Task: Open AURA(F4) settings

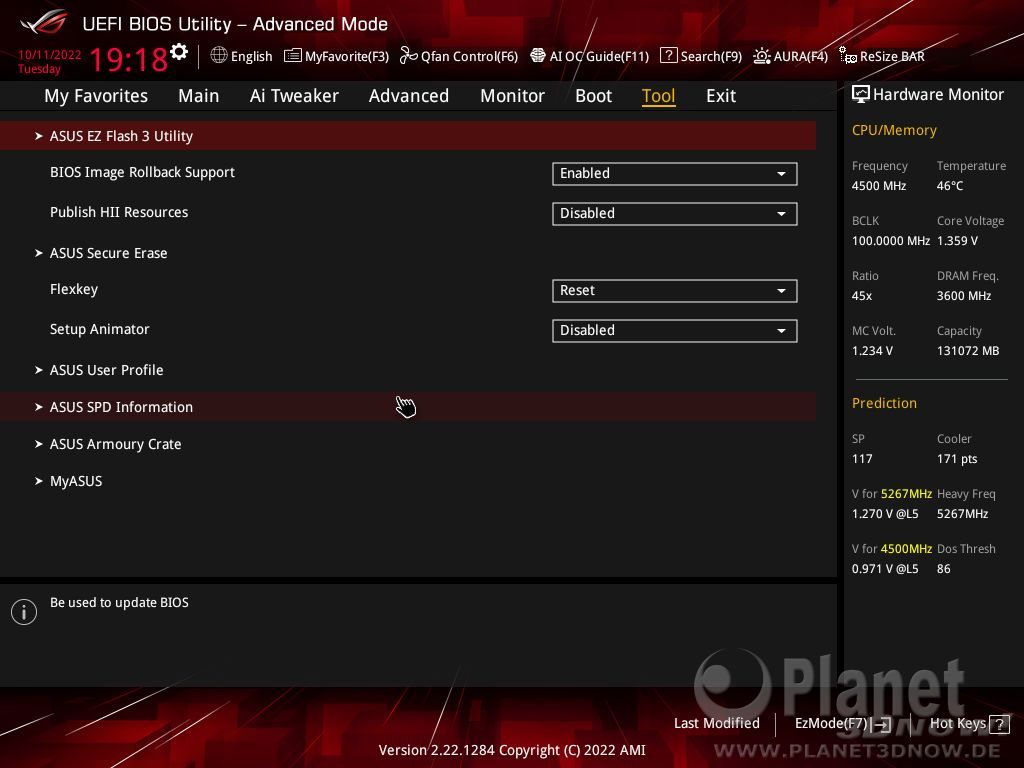Action: coord(790,56)
